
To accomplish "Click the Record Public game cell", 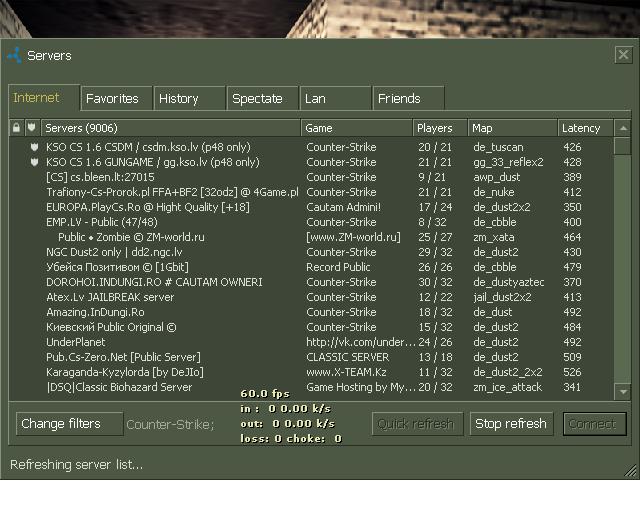I will tap(338, 267).
